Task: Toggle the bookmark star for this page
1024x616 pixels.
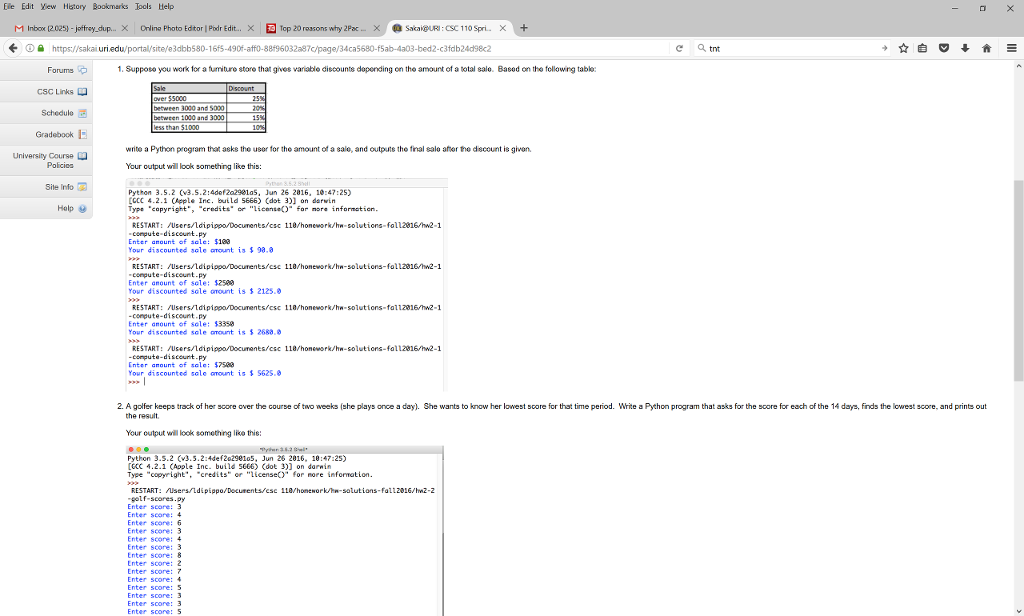Action: (x=904, y=48)
